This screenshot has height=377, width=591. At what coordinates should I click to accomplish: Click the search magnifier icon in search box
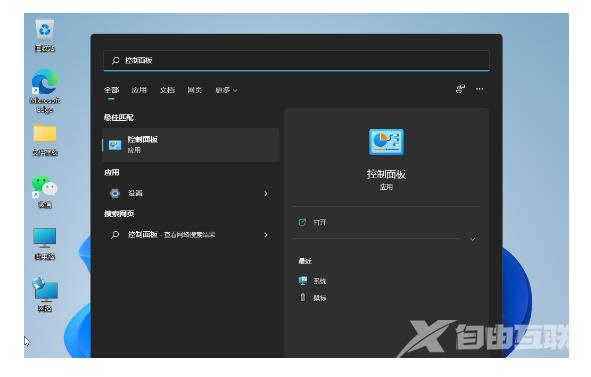click(115, 60)
